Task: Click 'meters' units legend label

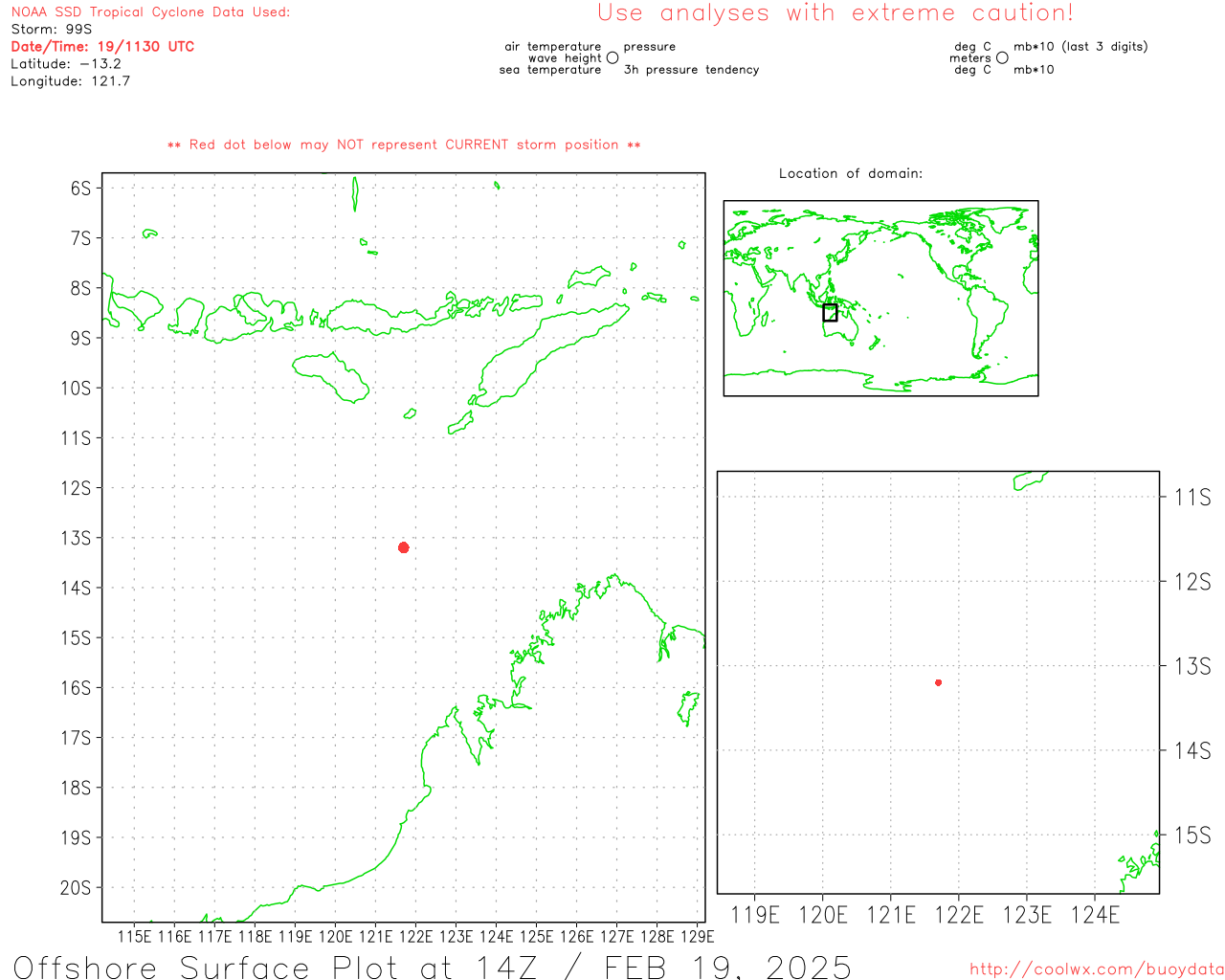Action: (970, 58)
